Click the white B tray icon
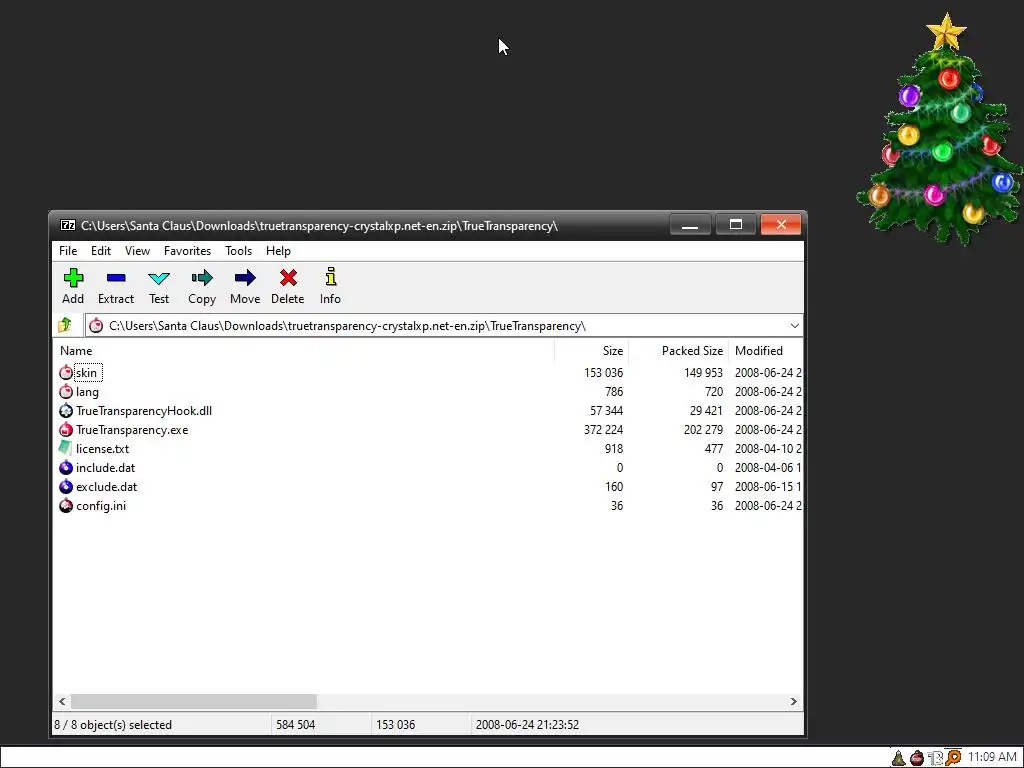The image size is (1024, 768). (x=935, y=758)
